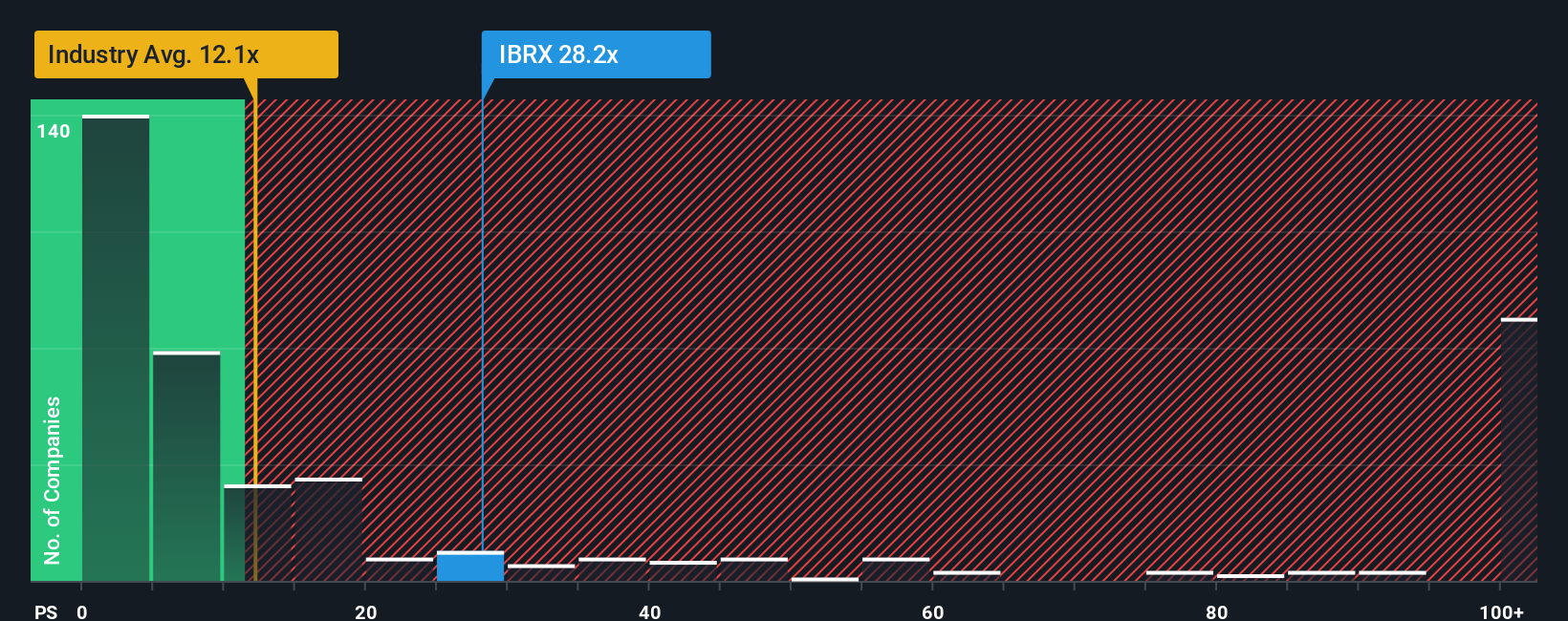1568x621 pixels.
Task: Click the No. of Companies axis title
Action: pyautogui.click(x=53, y=481)
